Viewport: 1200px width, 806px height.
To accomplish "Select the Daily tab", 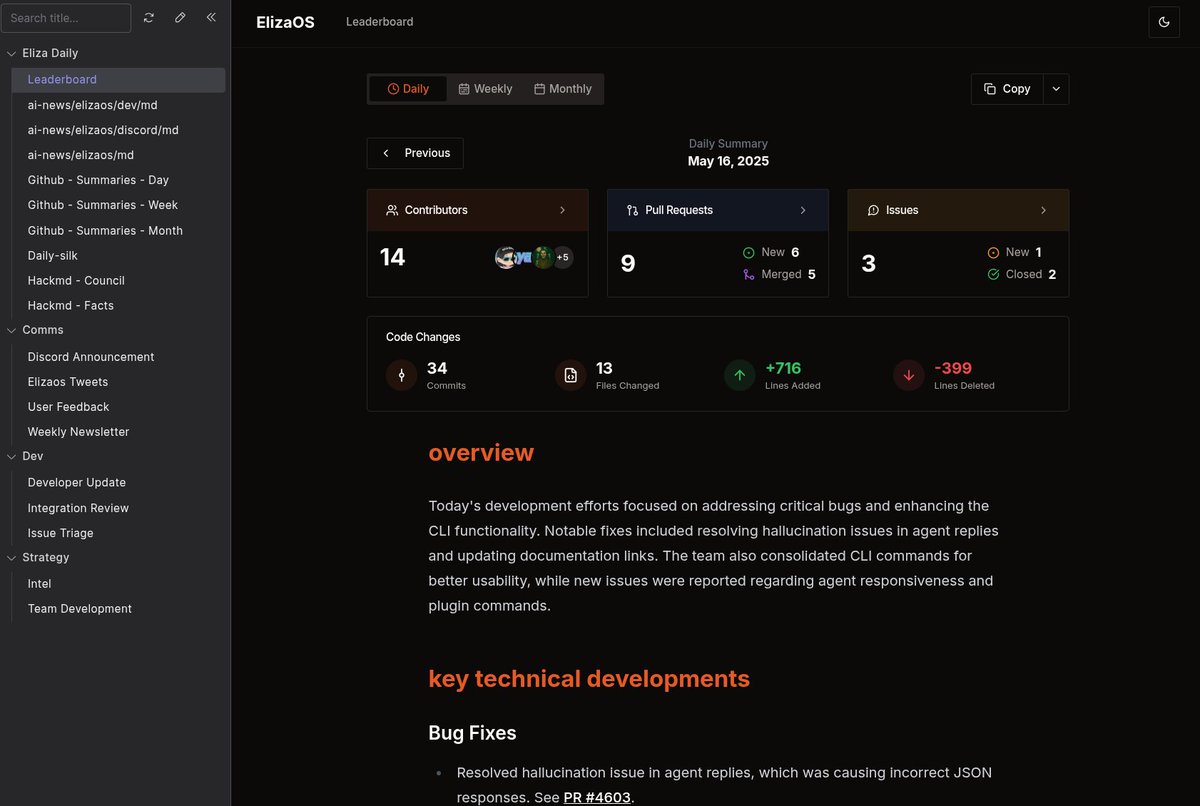I will [408, 89].
